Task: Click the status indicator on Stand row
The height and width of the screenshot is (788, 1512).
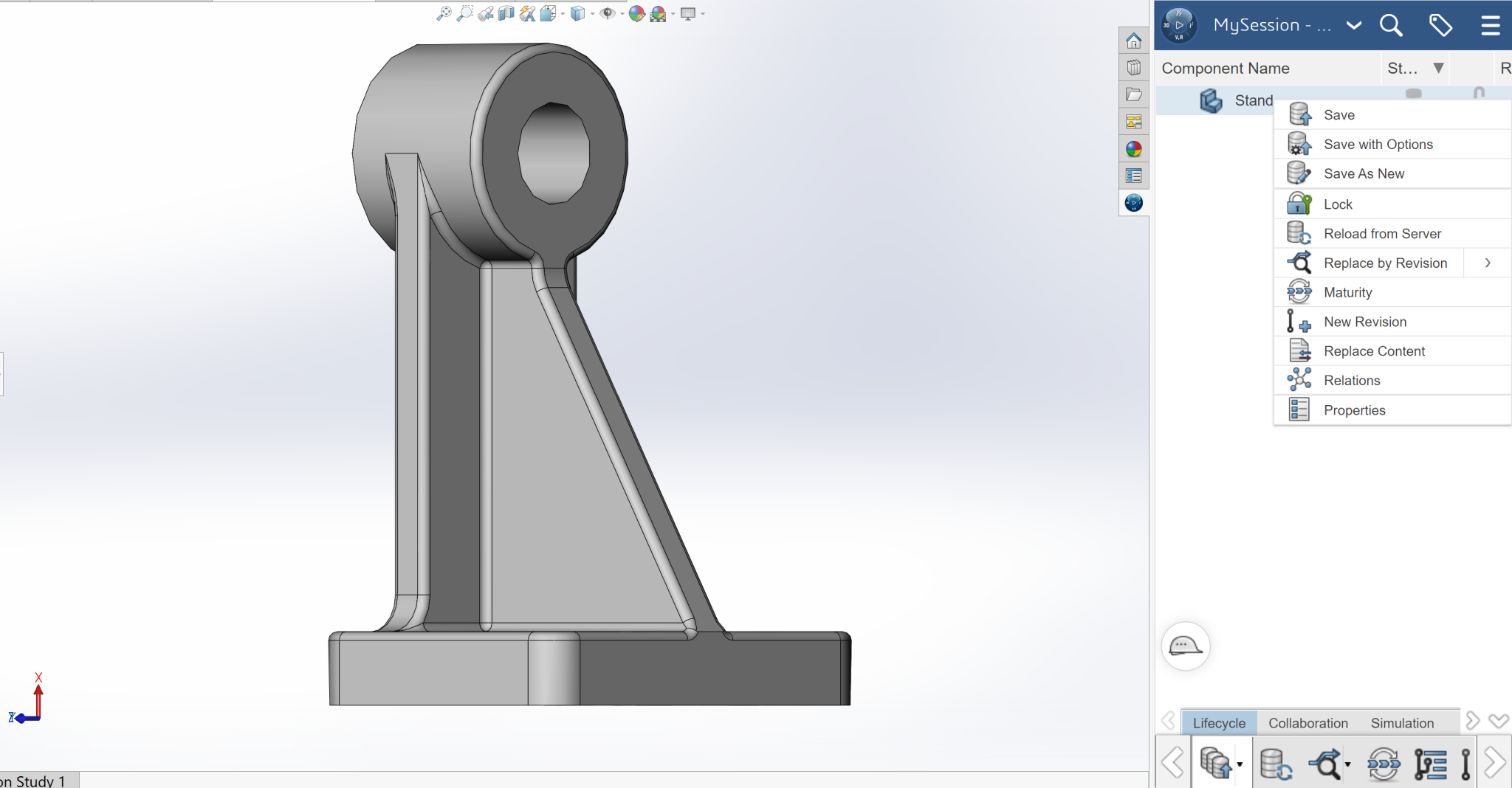Action: pyautogui.click(x=1414, y=93)
